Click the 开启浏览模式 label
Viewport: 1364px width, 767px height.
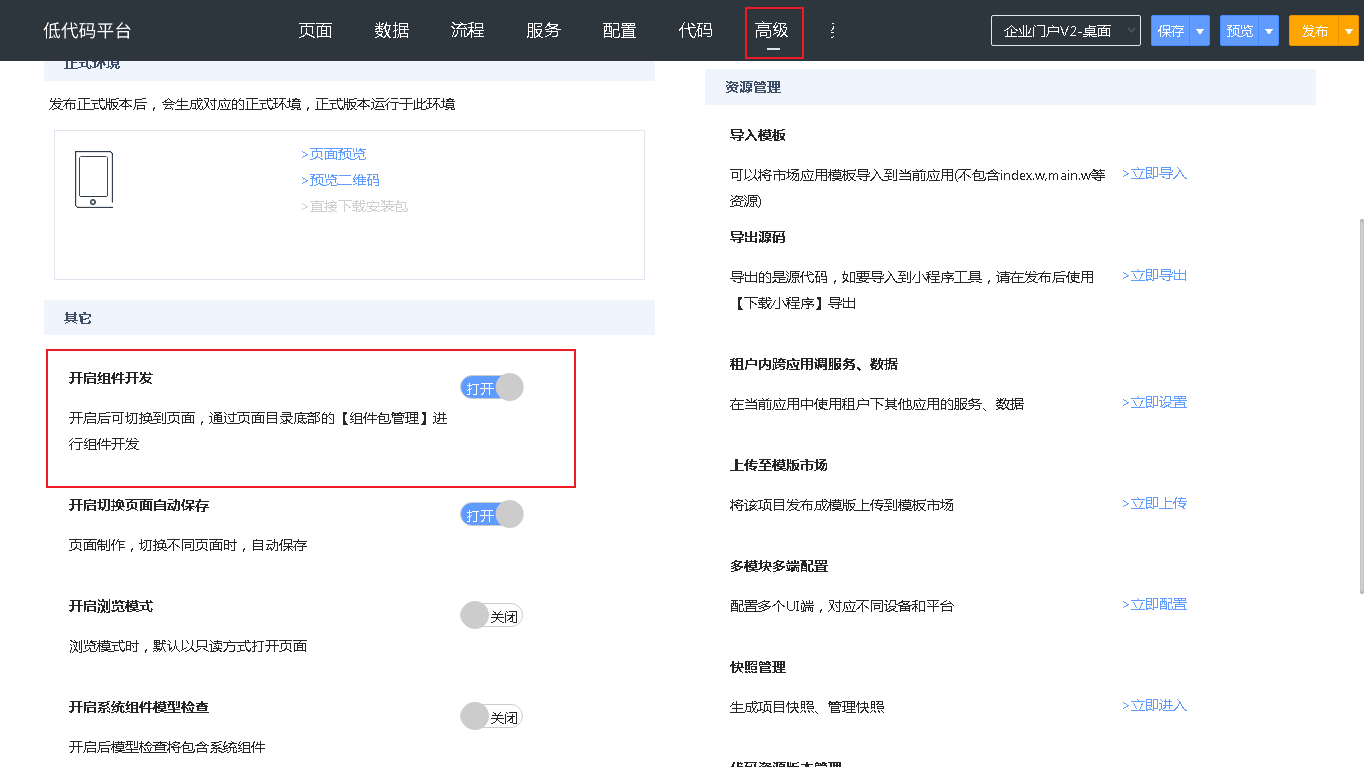point(111,606)
